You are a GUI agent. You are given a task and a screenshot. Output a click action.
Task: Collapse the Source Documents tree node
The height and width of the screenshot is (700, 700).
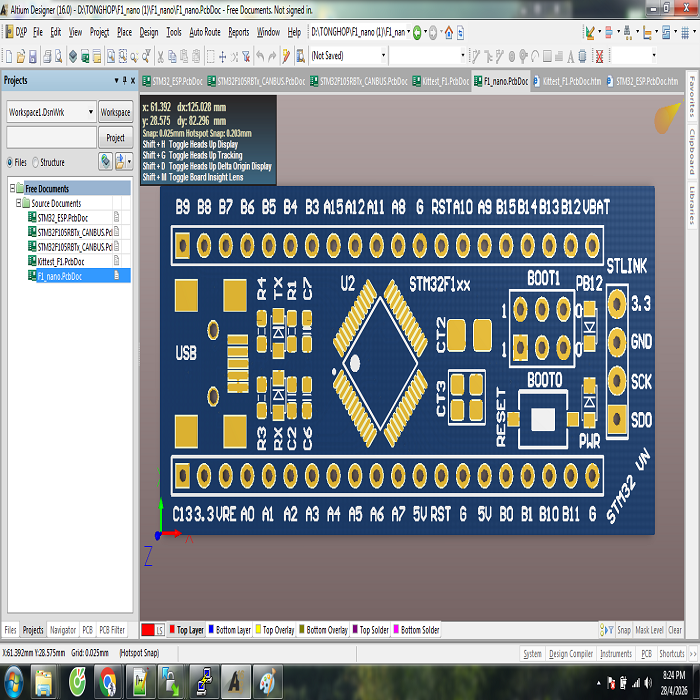(x=19, y=203)
